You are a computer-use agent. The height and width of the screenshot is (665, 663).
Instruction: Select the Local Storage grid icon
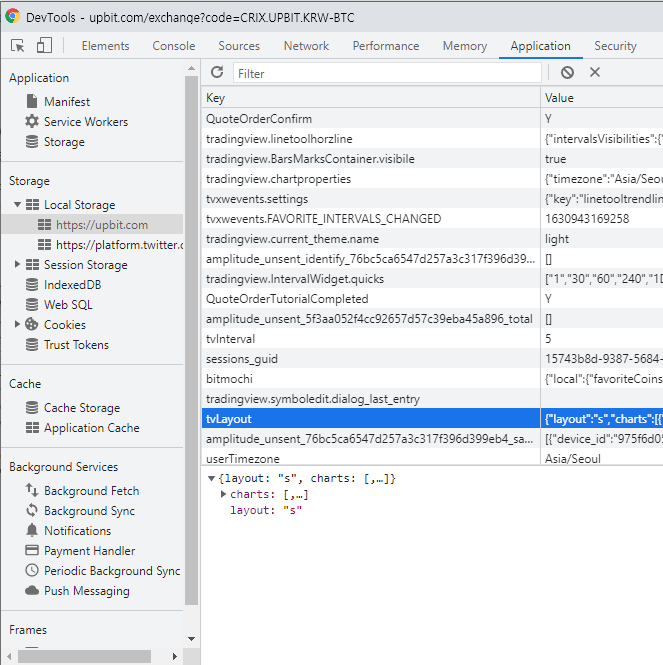pos(32,205)
